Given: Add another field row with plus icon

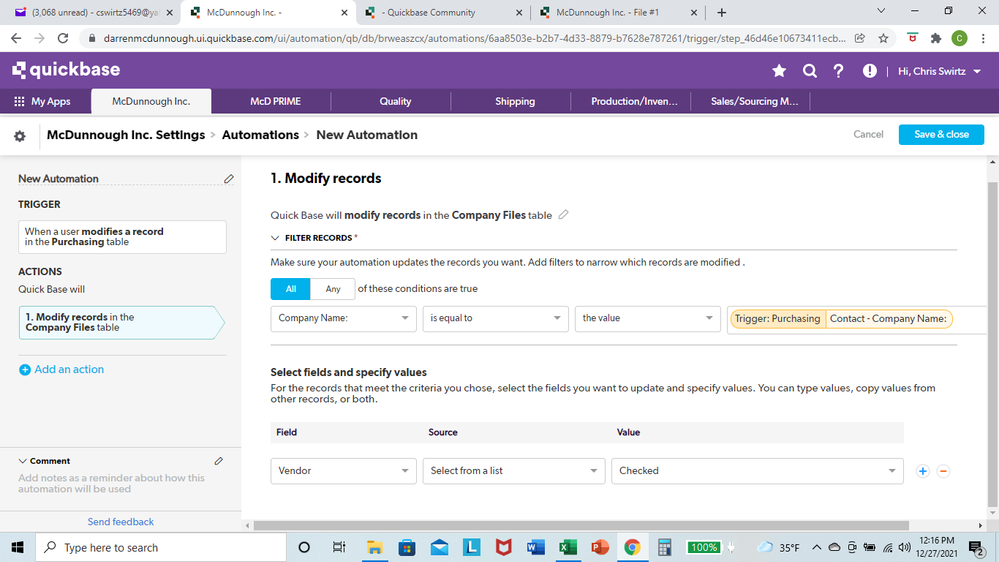Looking at the screenshot, I should [x=923, y=471].
